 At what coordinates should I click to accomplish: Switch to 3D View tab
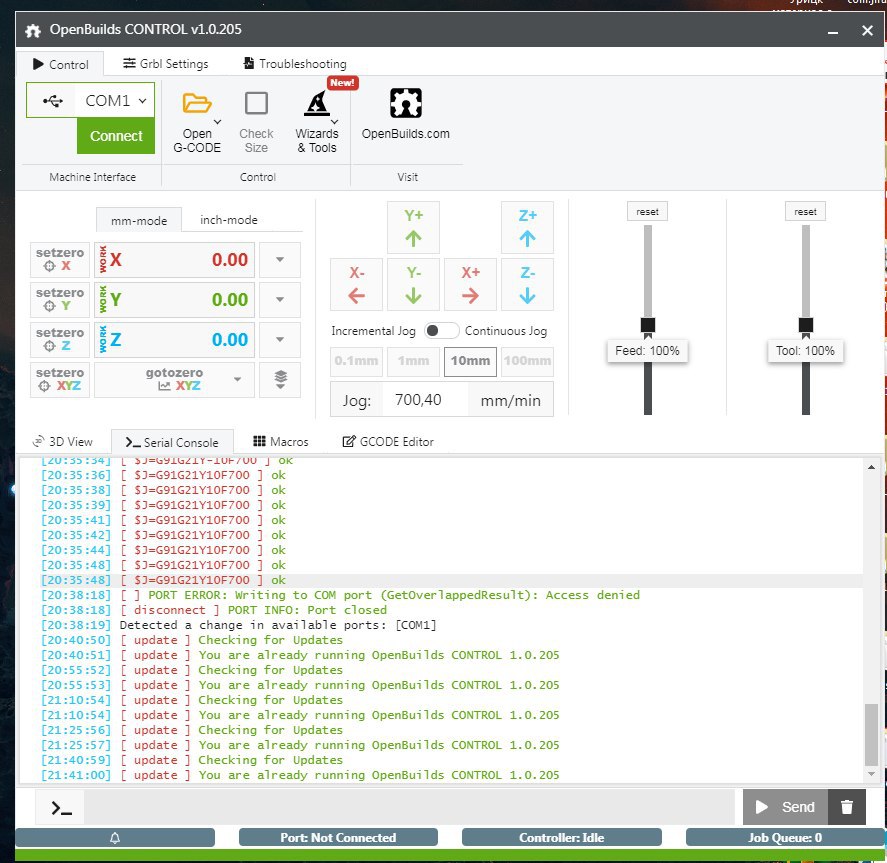pos(63,442)
